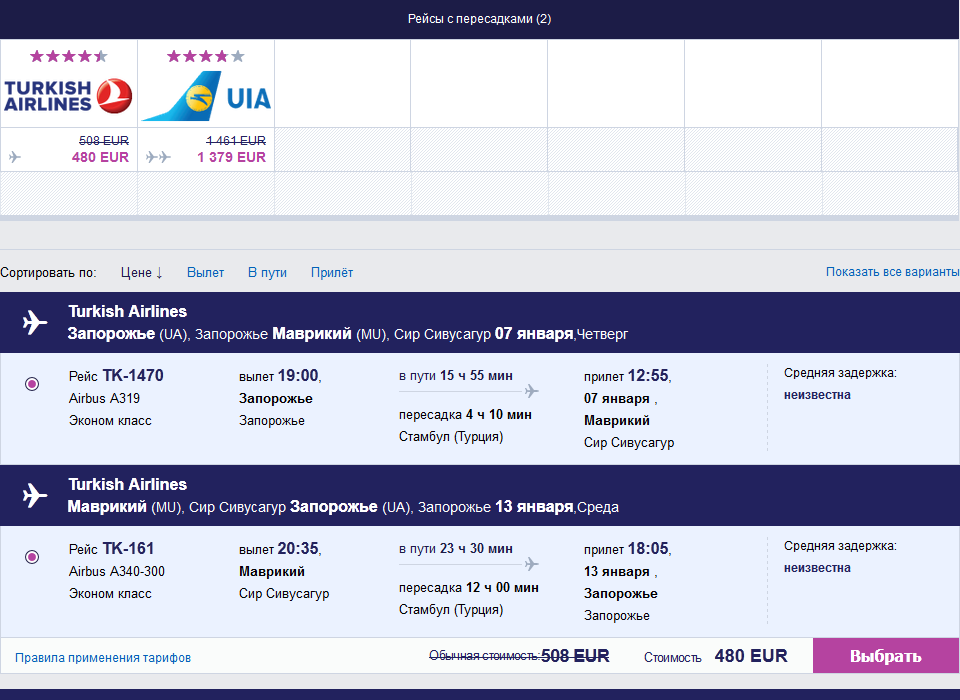Click Turkish Airlines star rating
This screenshot has height=700, width=960.
coord(68,56)
